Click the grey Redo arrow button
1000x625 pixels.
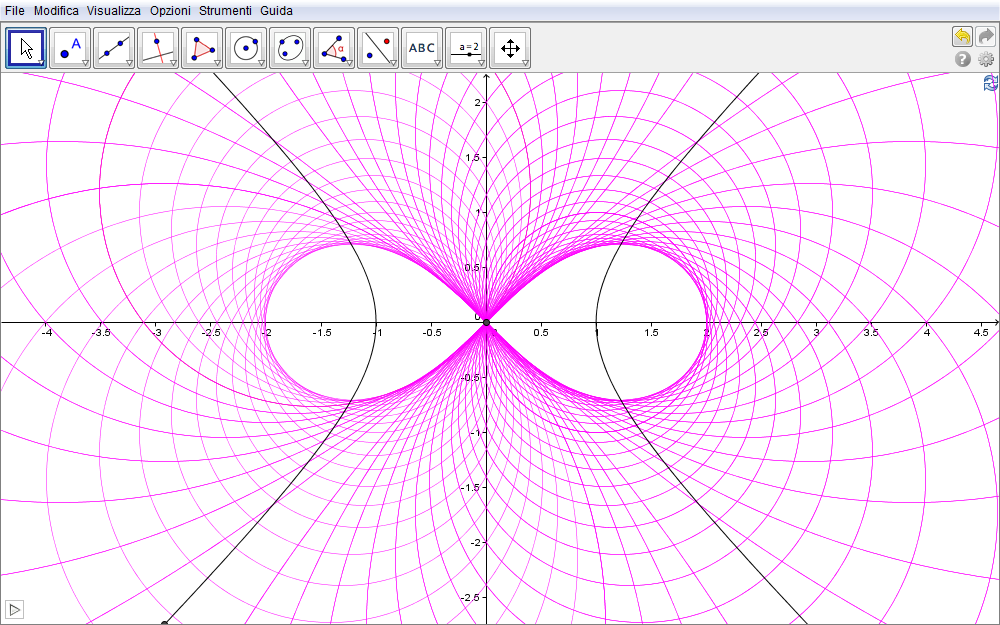985,37
